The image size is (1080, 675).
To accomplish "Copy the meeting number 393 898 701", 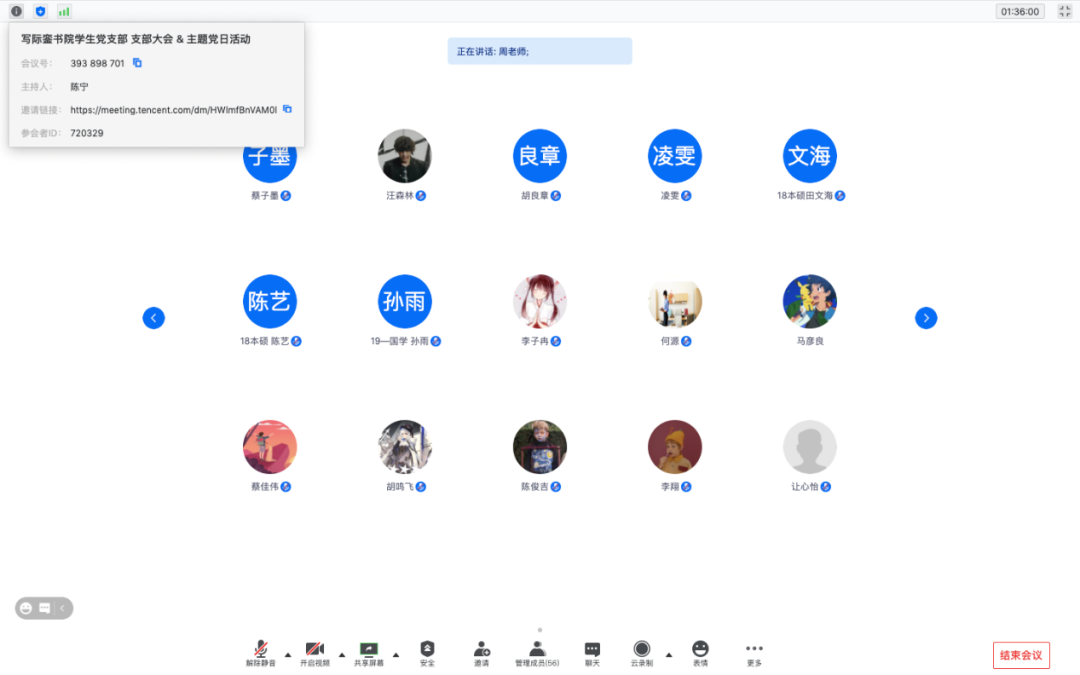I will 138,63.
